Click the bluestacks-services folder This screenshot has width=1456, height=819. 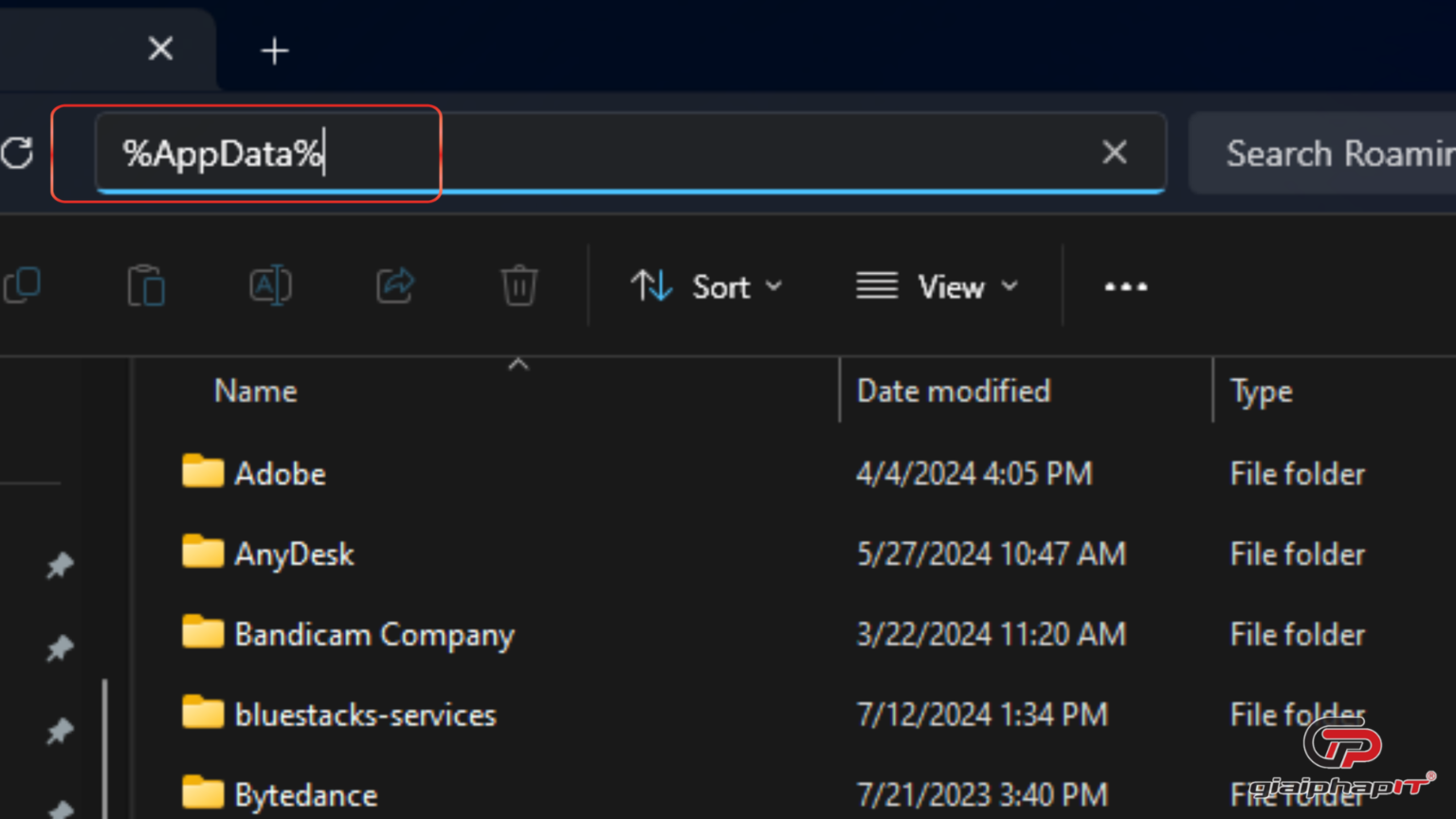[365, 715]
